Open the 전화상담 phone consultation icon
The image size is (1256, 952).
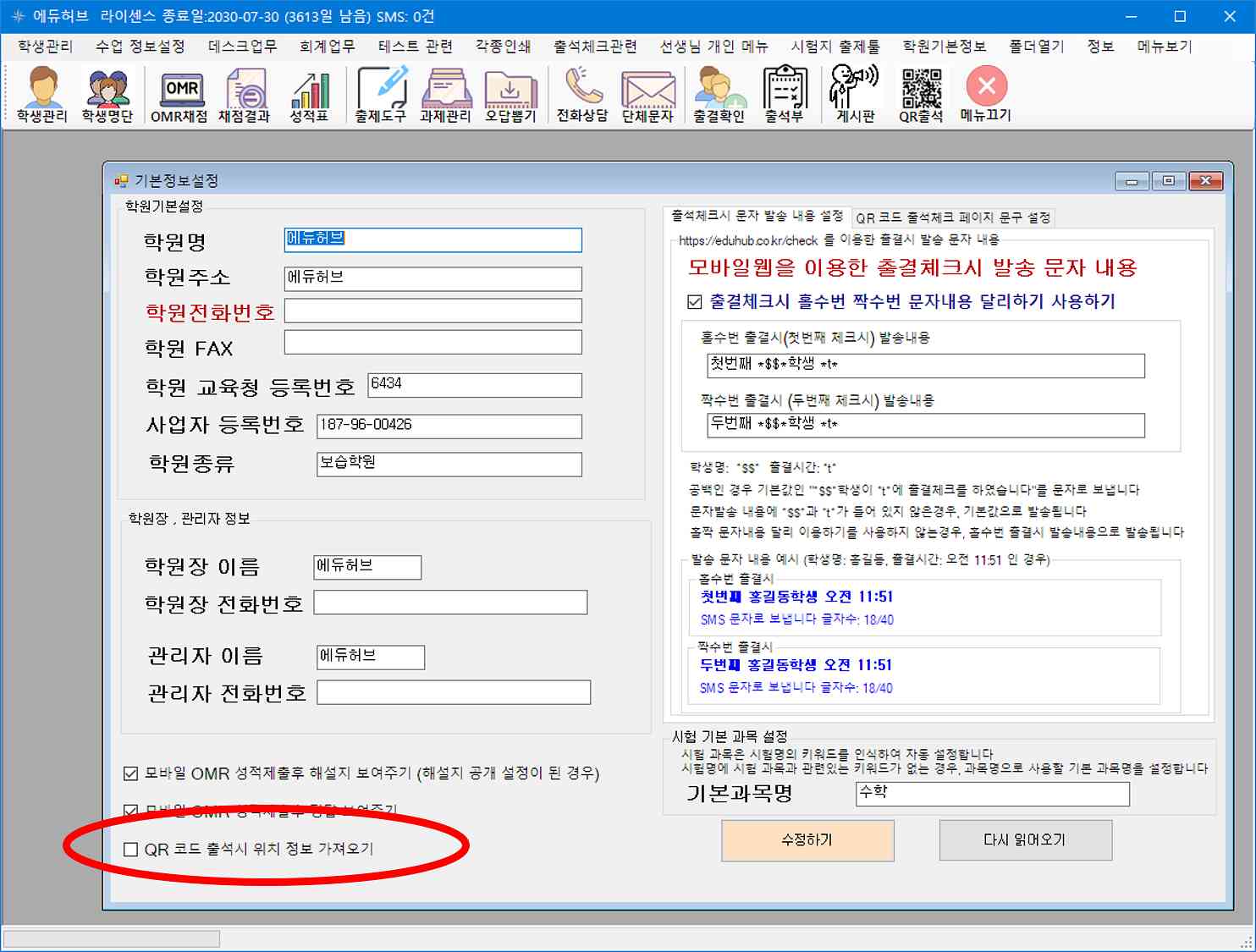pos(582,96)
